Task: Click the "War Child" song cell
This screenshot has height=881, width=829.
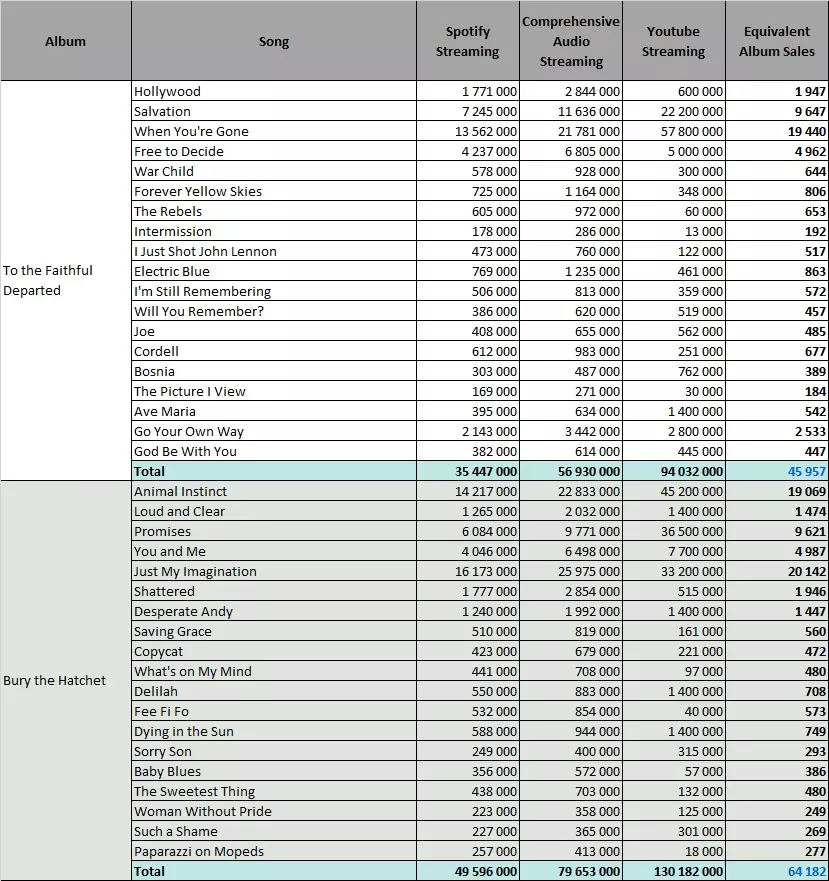Action: pos(274,171)
